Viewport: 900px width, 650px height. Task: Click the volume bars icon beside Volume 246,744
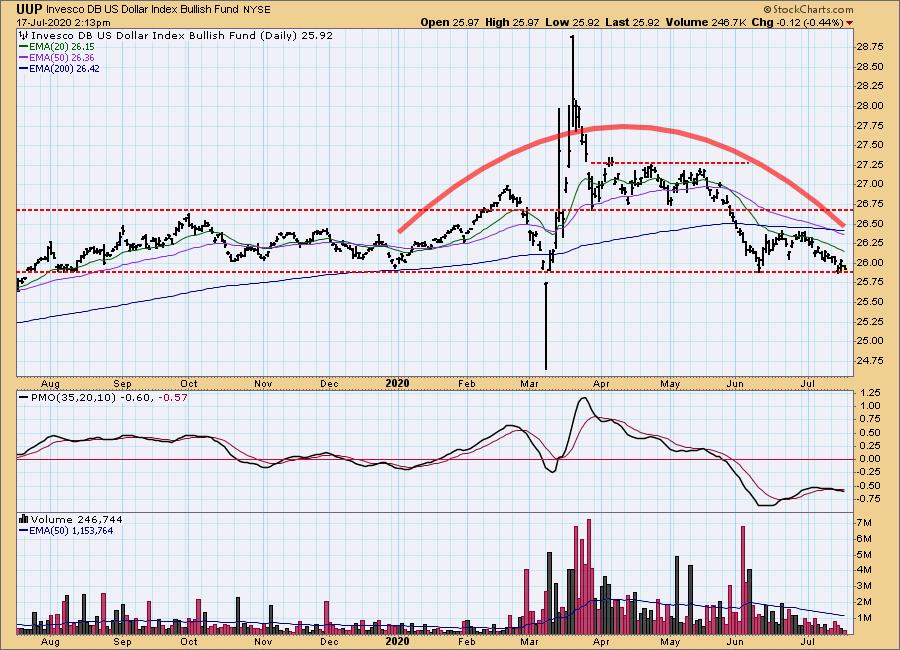(x=24, y=519)
